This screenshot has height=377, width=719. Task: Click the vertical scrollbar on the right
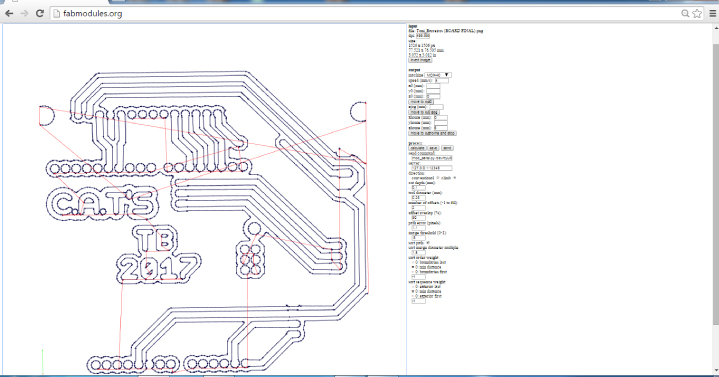coord(716,183)
